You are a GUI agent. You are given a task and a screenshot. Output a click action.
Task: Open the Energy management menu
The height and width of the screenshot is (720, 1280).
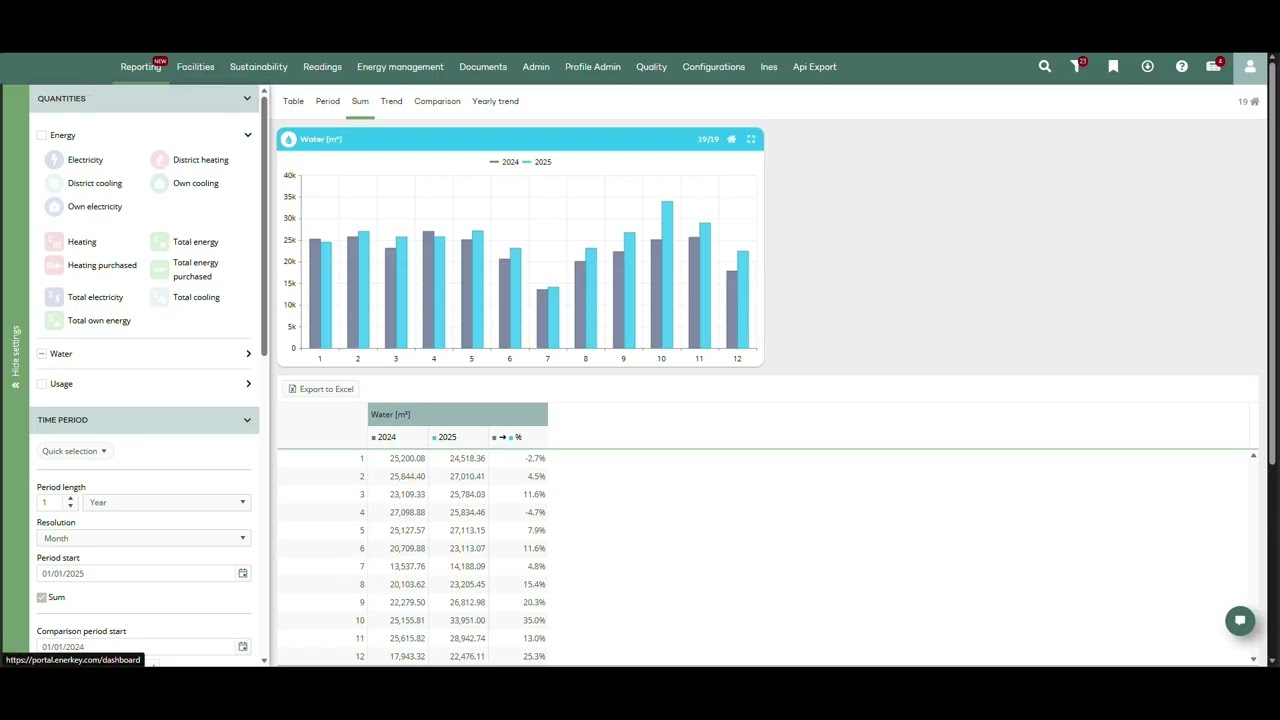[400, 67]
